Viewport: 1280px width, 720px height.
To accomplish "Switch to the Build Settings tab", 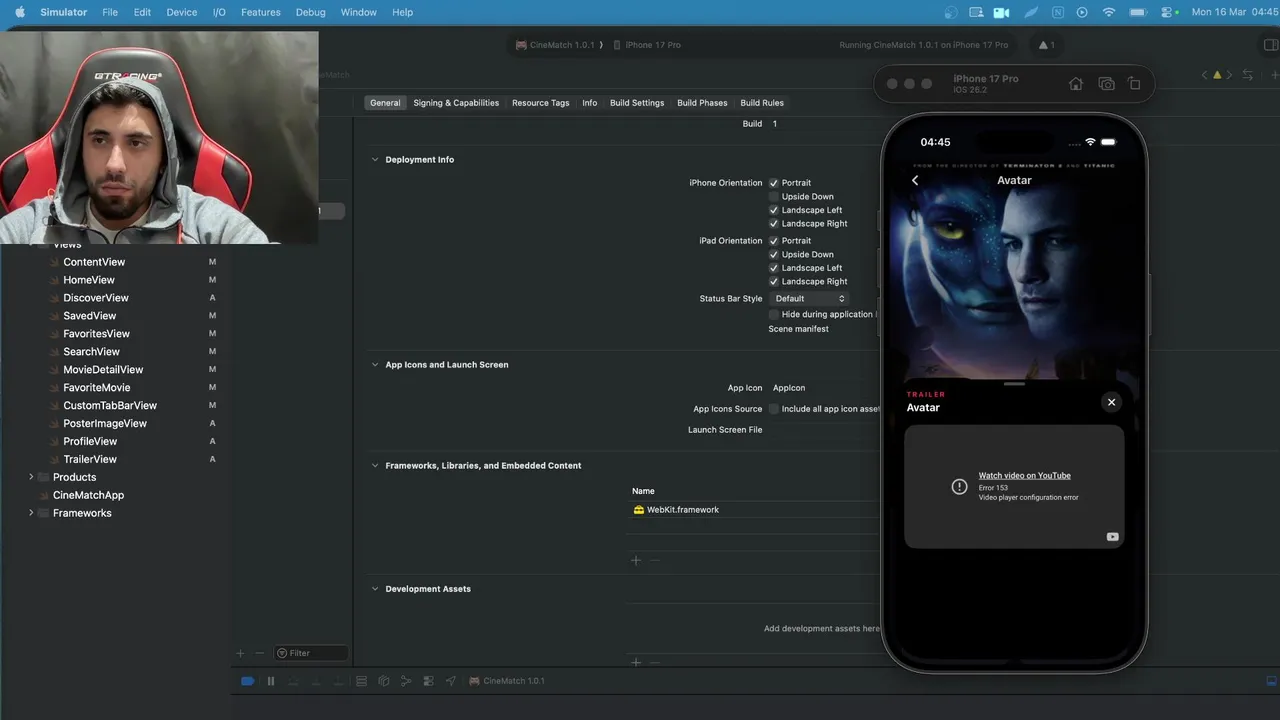I will pyautogui.click(x=637, y=103).
